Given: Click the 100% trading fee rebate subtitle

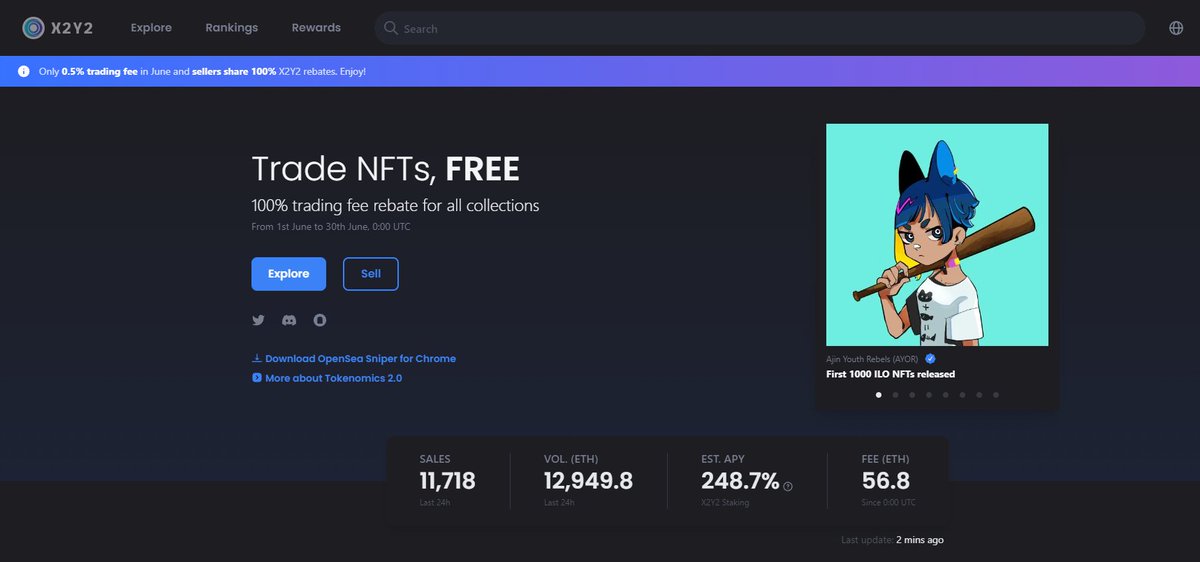Looking at the screenshot, I should click(395, 206).
